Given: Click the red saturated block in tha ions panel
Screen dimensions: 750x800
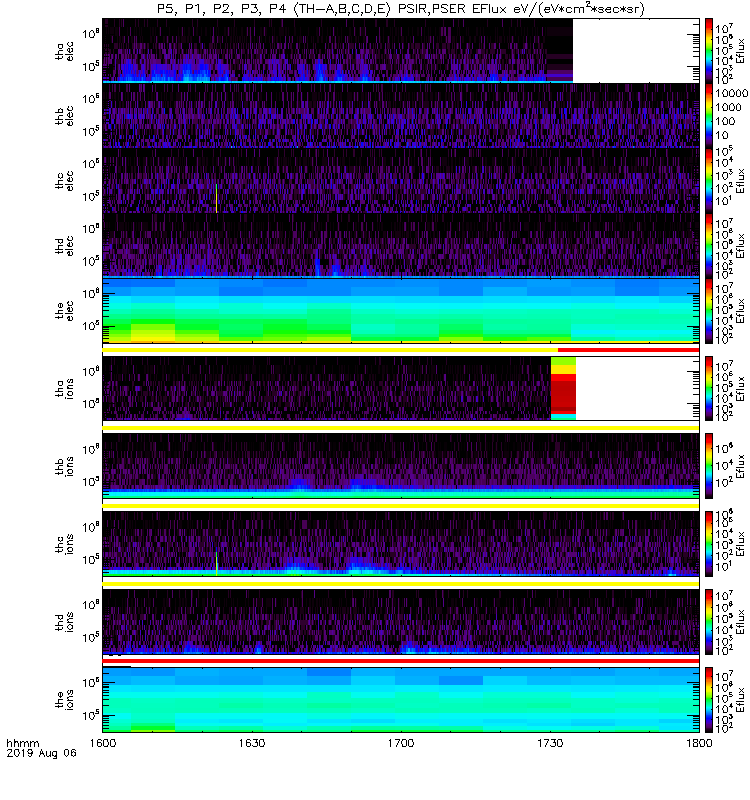Looking at the screenshot, I should 563,393.
